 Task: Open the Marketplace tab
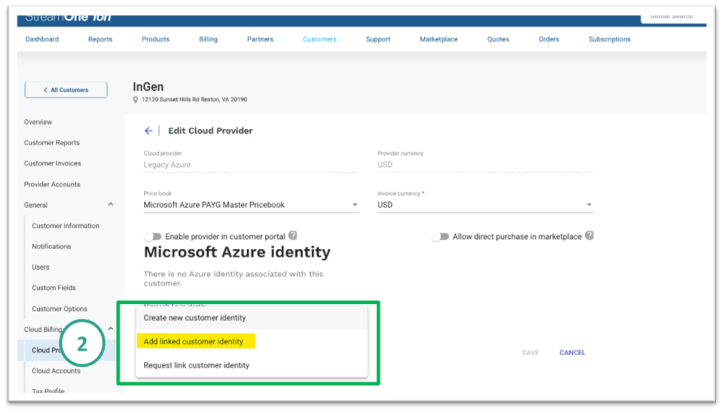click(438, 40)
